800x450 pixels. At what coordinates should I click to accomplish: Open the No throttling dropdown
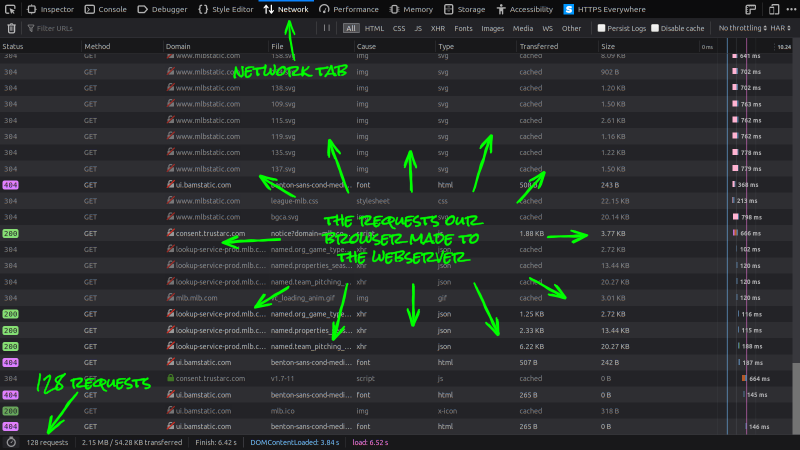coord(742,28)
